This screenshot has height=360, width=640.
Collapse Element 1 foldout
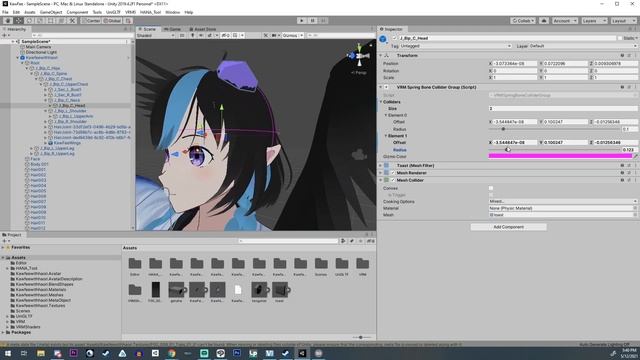coord(386,136)
